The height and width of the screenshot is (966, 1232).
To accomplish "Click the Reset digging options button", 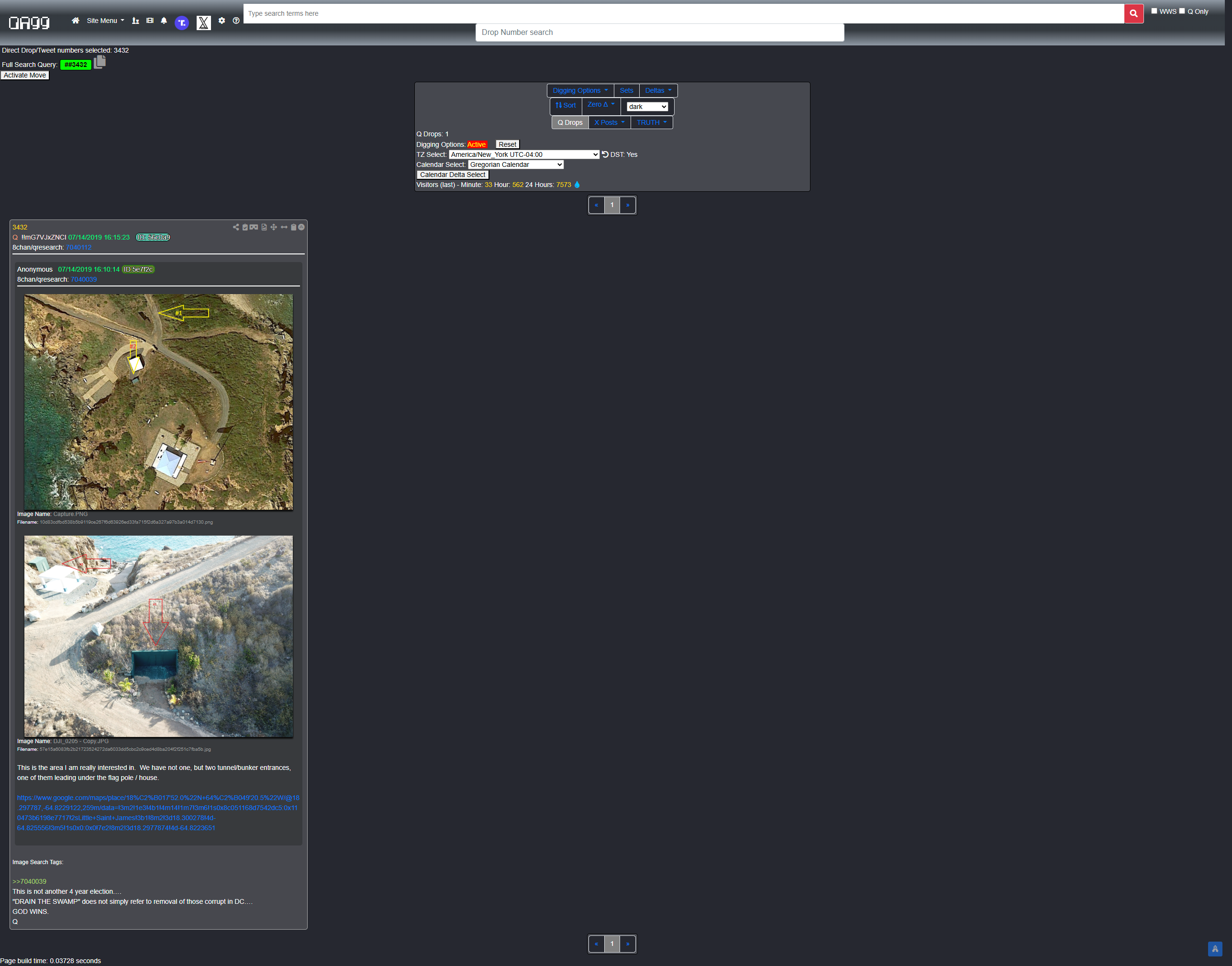I will point(508,145).
